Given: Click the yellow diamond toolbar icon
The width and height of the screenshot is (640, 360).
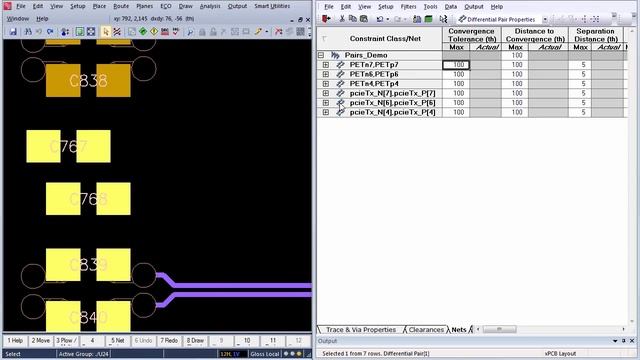Looking at the screenshot, I should click(154, 31).
